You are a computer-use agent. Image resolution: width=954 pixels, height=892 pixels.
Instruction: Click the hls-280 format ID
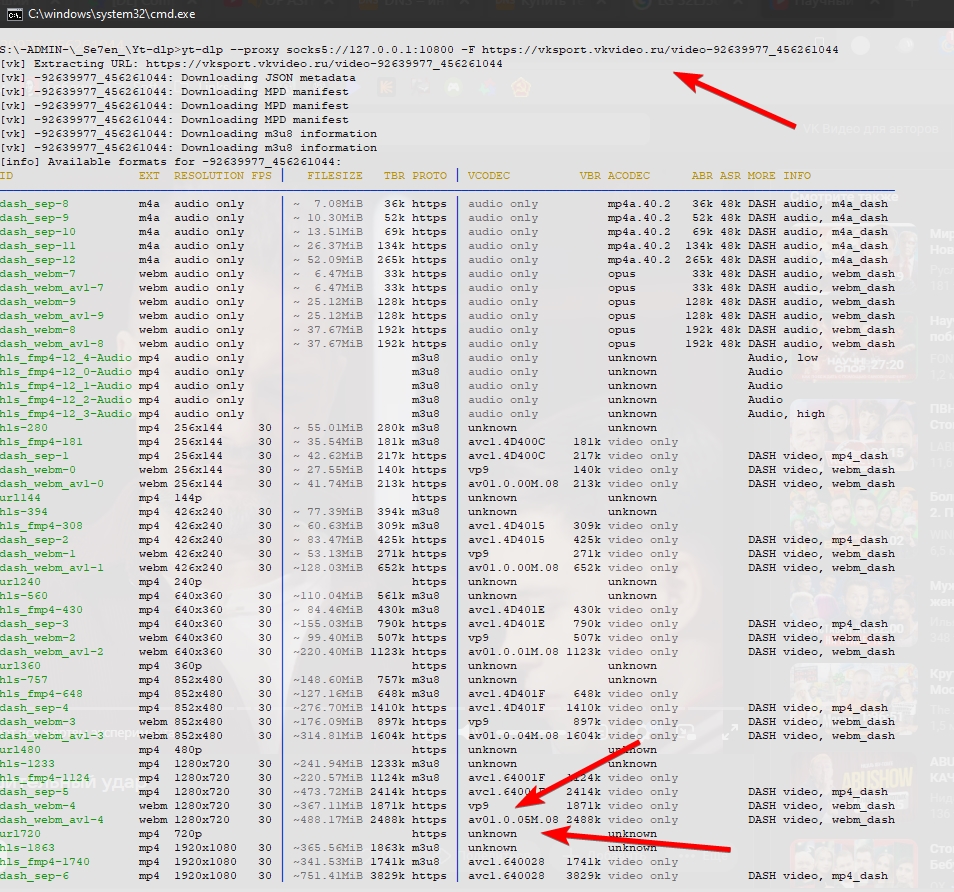[x=23, y=428]
